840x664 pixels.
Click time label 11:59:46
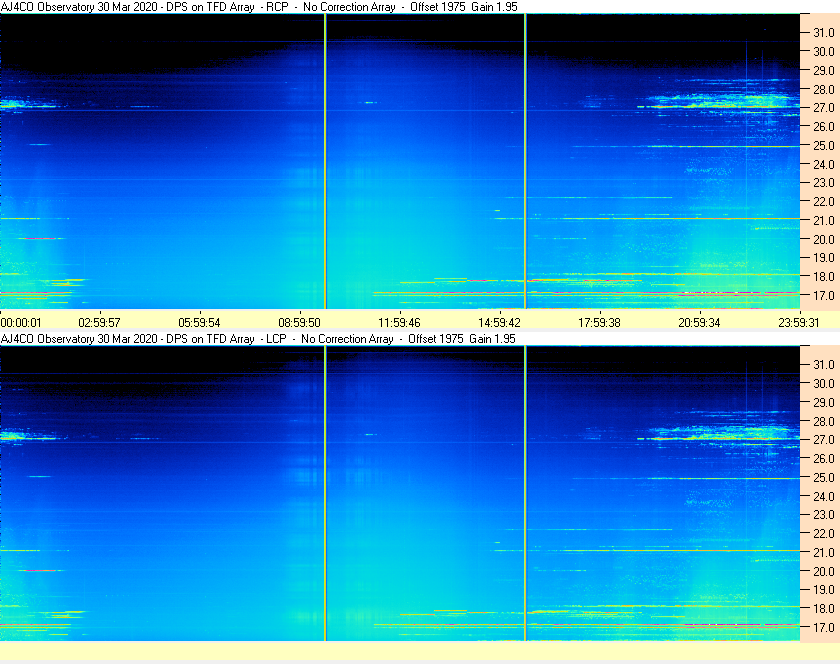(x=400, y=323)
